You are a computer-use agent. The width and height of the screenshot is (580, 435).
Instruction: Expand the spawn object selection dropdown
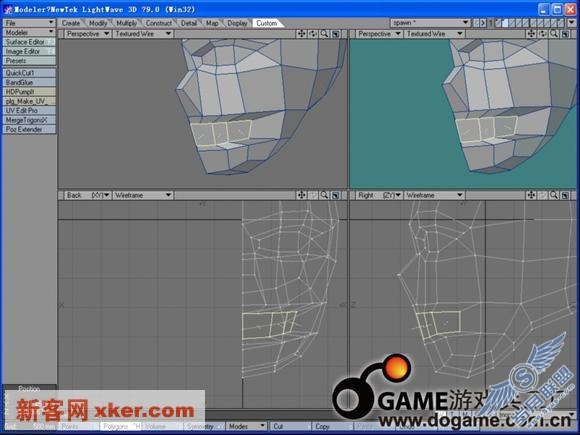pos(430,23)
